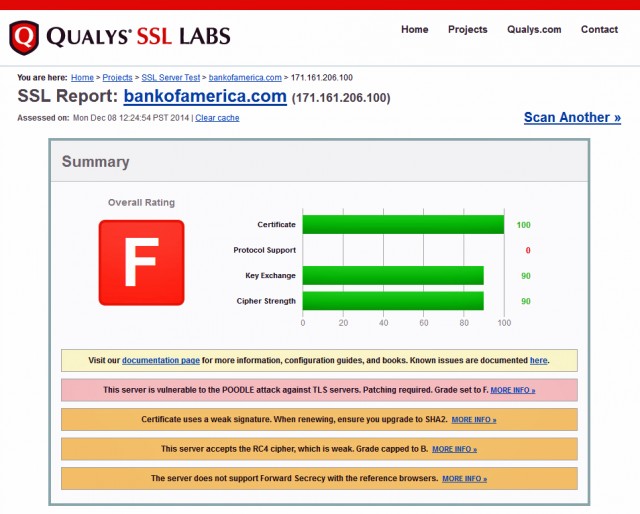Click the RC4 cipher warning banner text

294,449
